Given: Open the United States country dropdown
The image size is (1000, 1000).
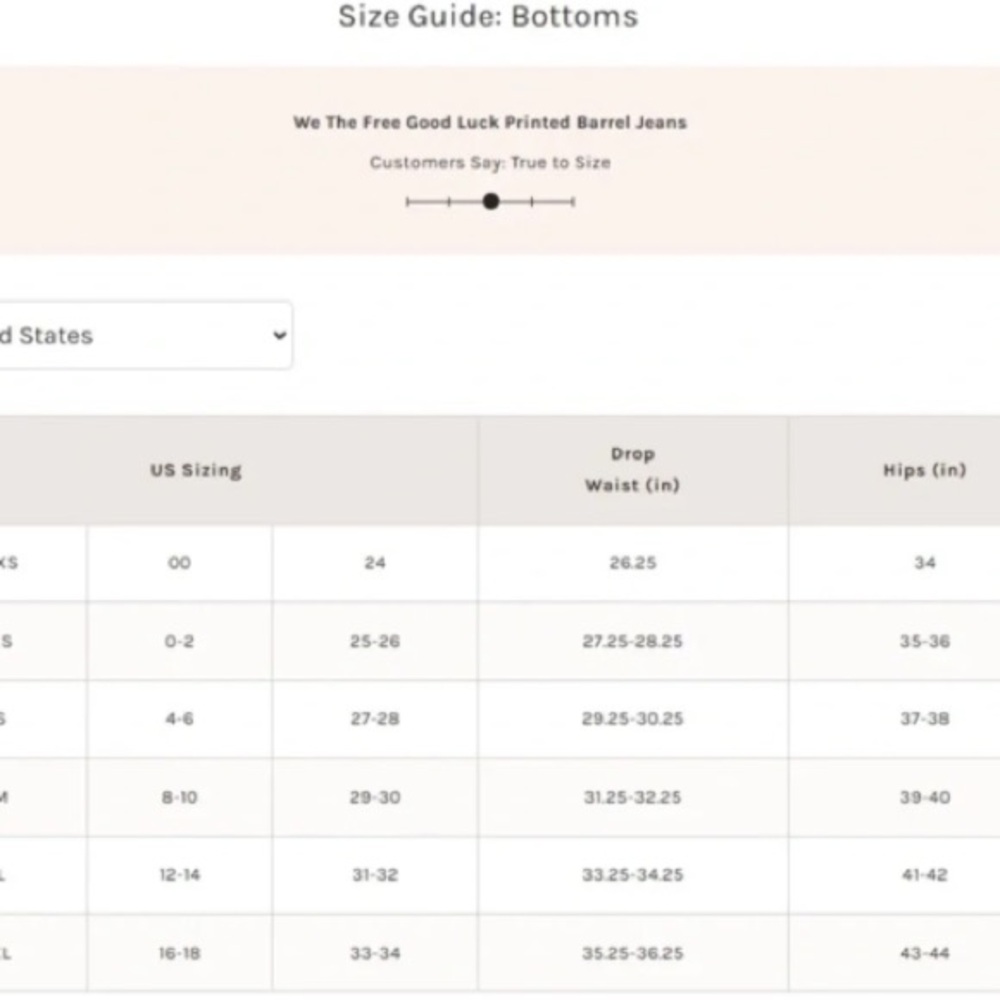Looking at the screenshot, I should pyautogui.click(x=145, y=335).
